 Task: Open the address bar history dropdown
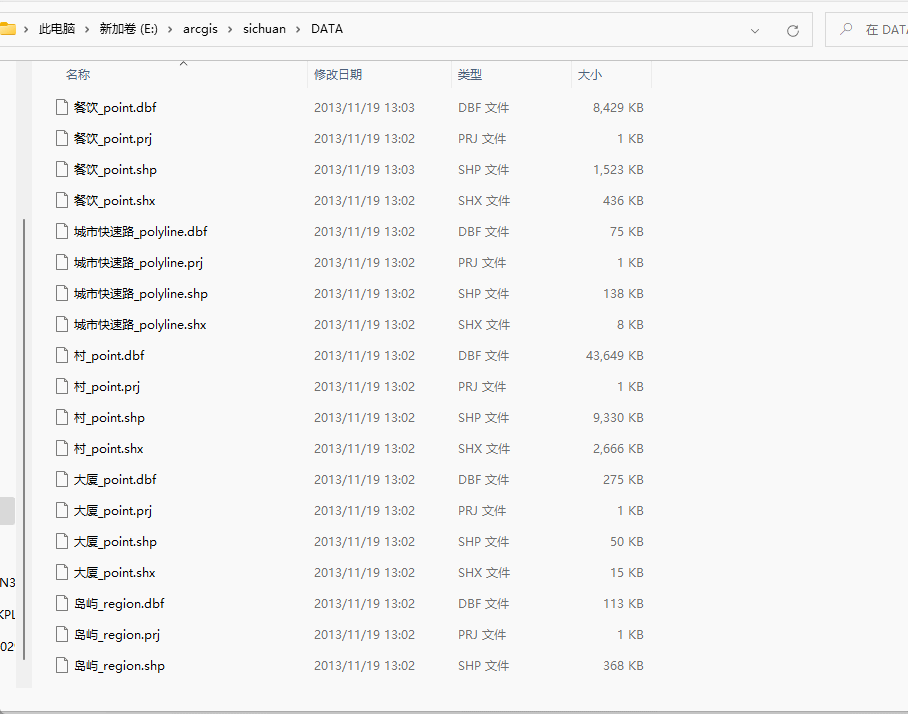(x=755, y=31)
